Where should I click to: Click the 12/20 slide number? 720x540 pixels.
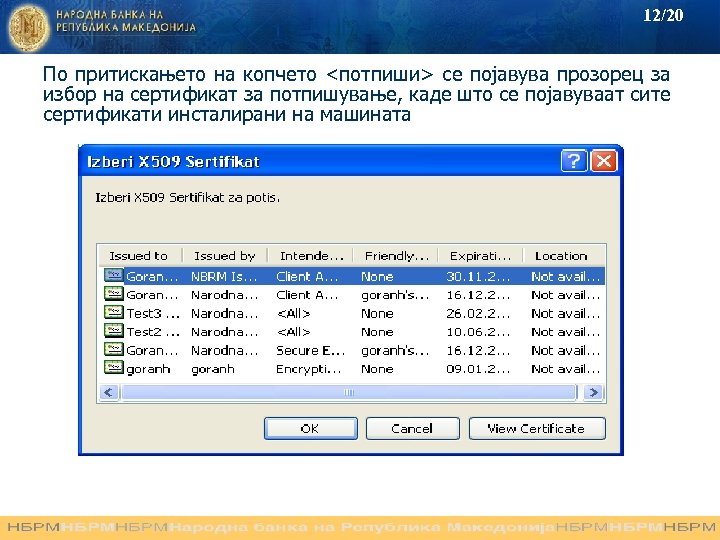pyautogui.click(x=663, y=15)
